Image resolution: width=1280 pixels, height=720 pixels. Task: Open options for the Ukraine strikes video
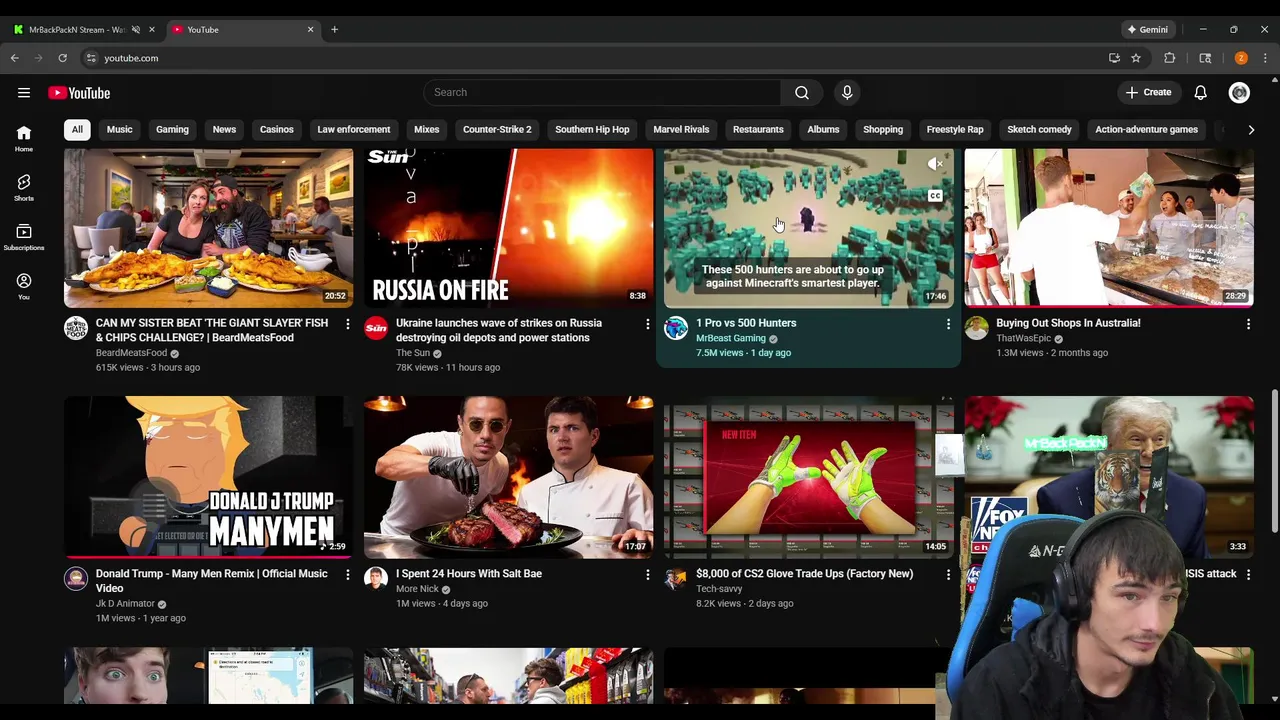pyautogui.click(x=648, y=324)
